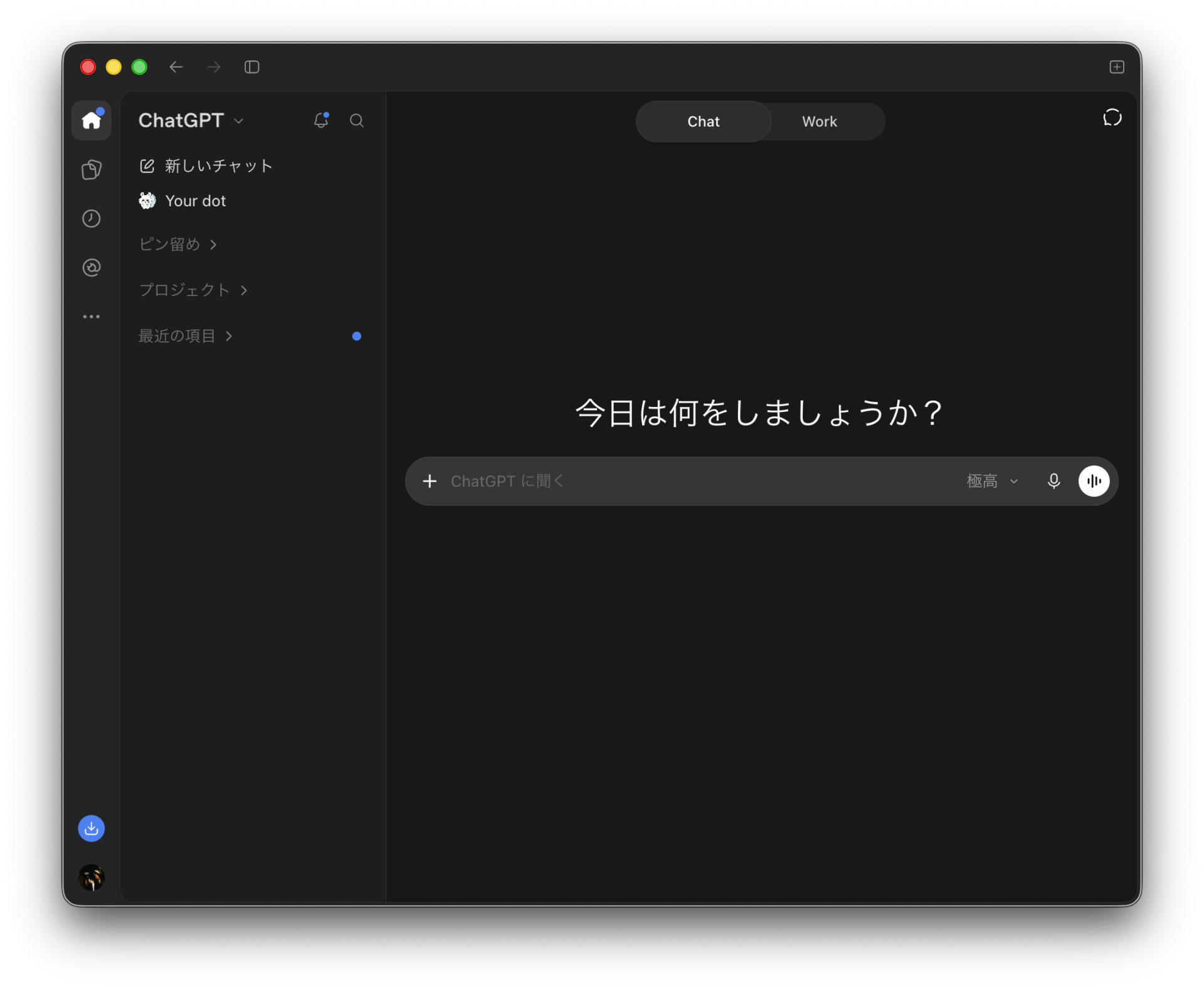Go forward with the right arrow
This screenshot has width=1204, height=989.
pos(214,66)
